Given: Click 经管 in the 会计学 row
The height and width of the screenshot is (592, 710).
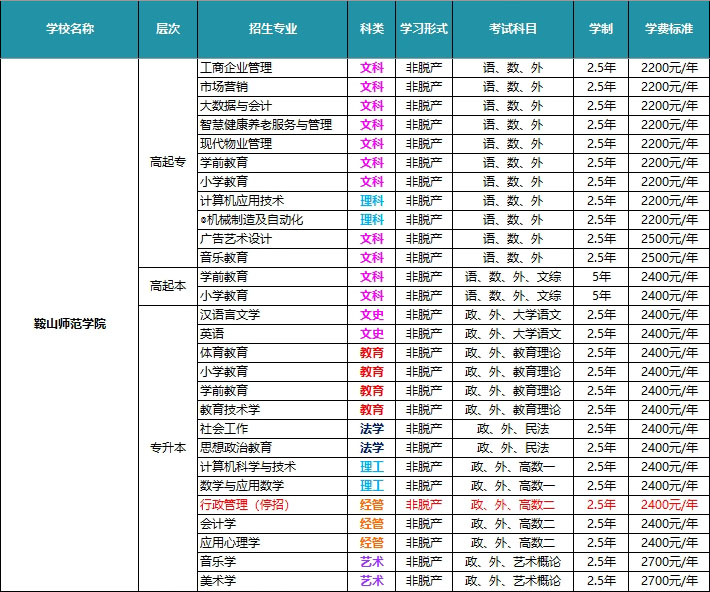Looking at the screenshot, I should pos(372,524).
